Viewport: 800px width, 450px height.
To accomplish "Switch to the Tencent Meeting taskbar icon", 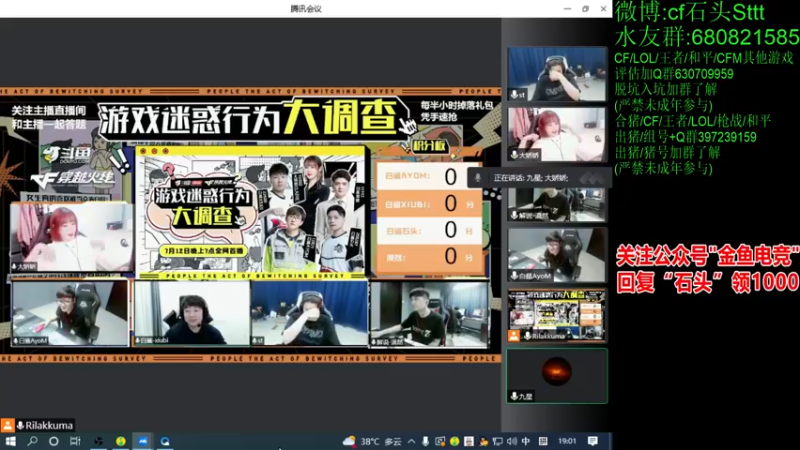I will (x=143, y=441).
